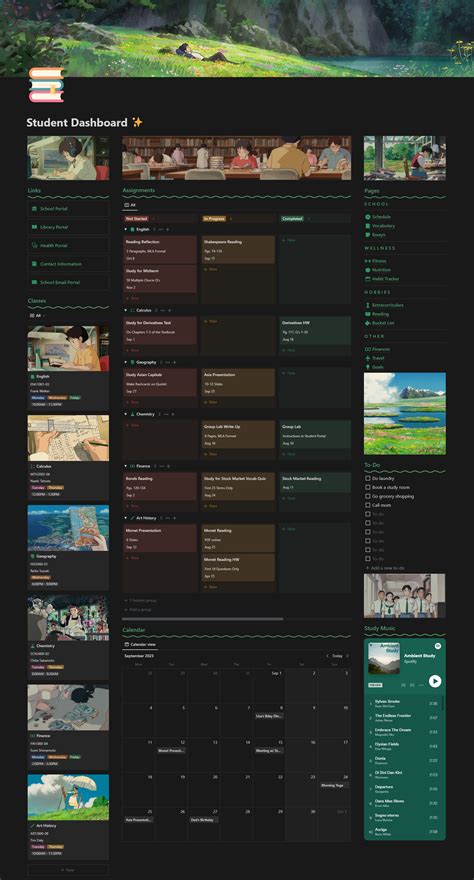Click the Health Portal link icon
Viewport: 474px width, 880px height.
[x=35, y=246]
